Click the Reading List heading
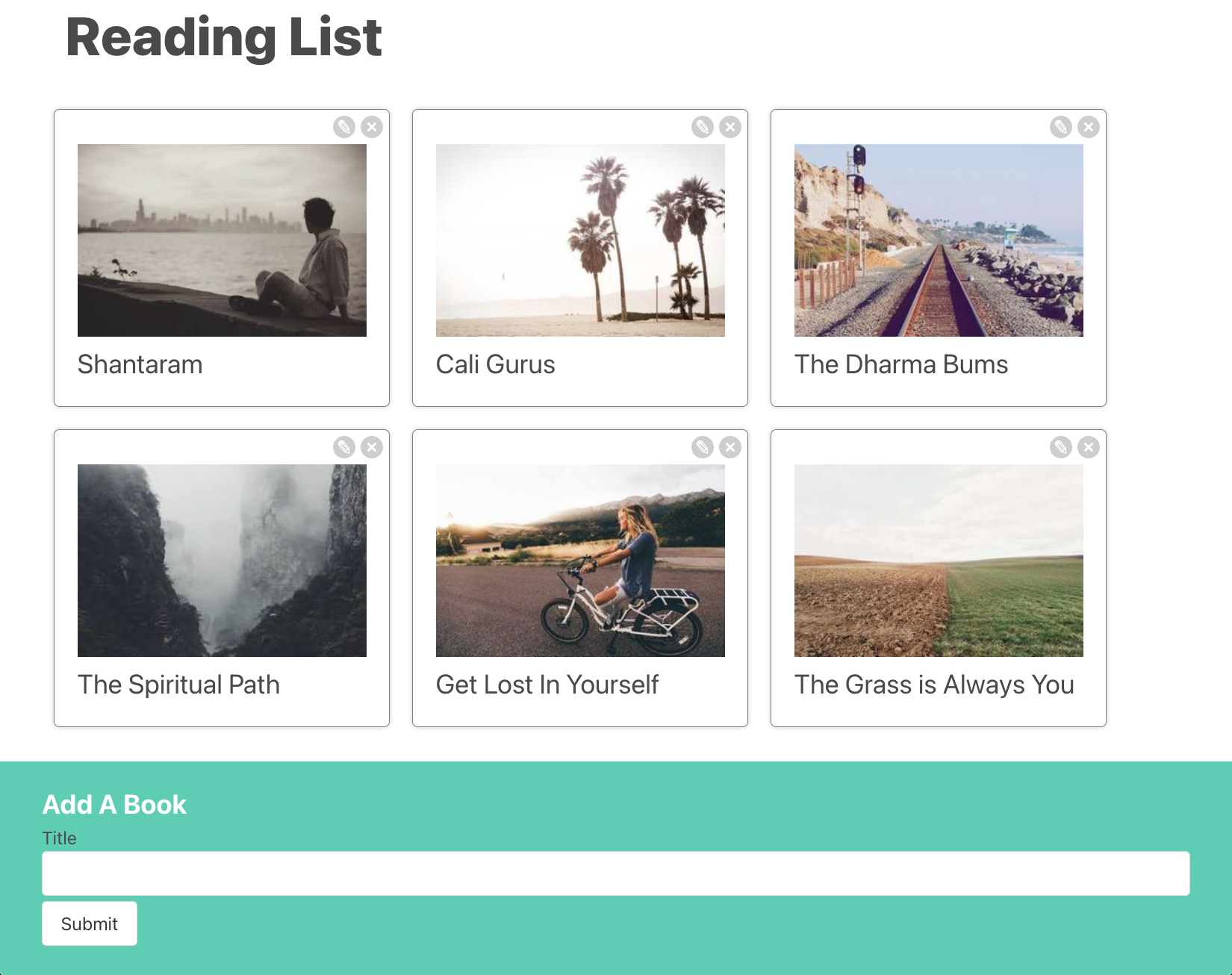This screenshot has height=975, width=1232. [x=223, y=35]
